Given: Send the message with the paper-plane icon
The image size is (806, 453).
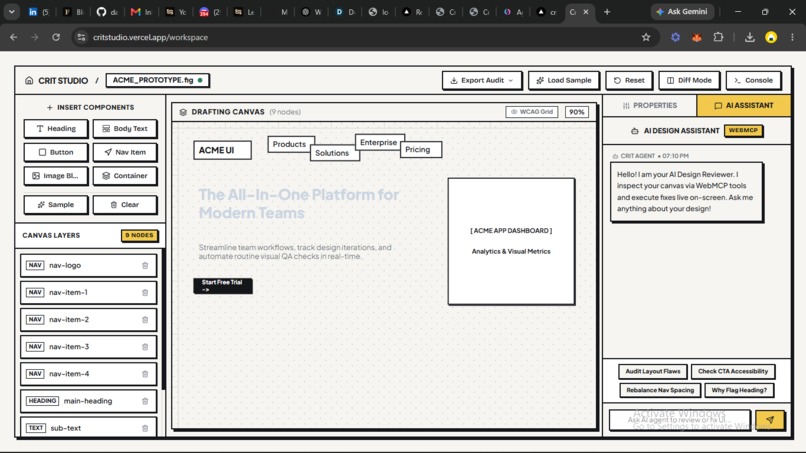Looking at the screenshot, I should (770, 420).
